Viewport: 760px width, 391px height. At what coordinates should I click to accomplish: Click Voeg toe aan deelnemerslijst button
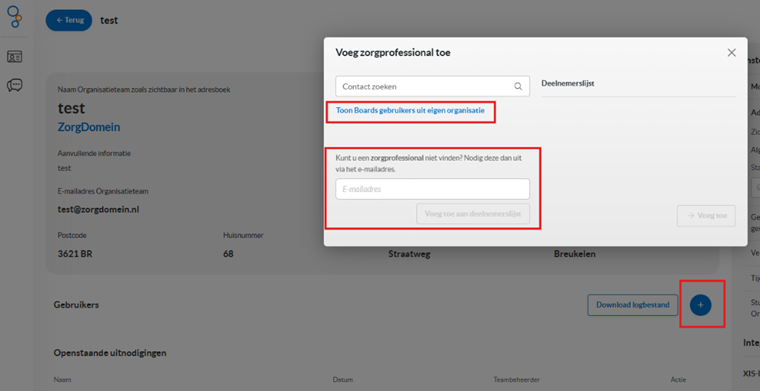(x=473, y=214)
